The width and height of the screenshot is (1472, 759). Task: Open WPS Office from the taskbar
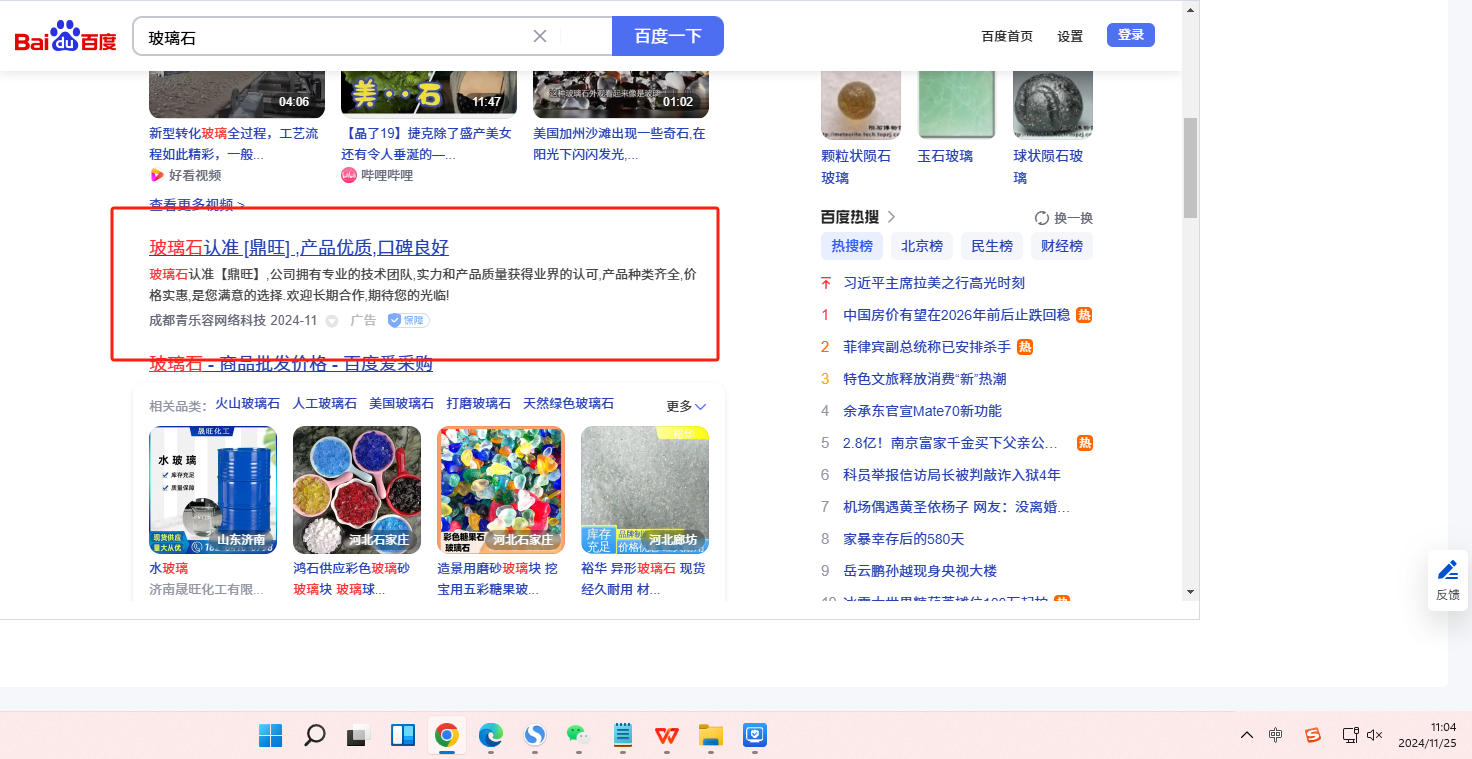tap(666, 736)
